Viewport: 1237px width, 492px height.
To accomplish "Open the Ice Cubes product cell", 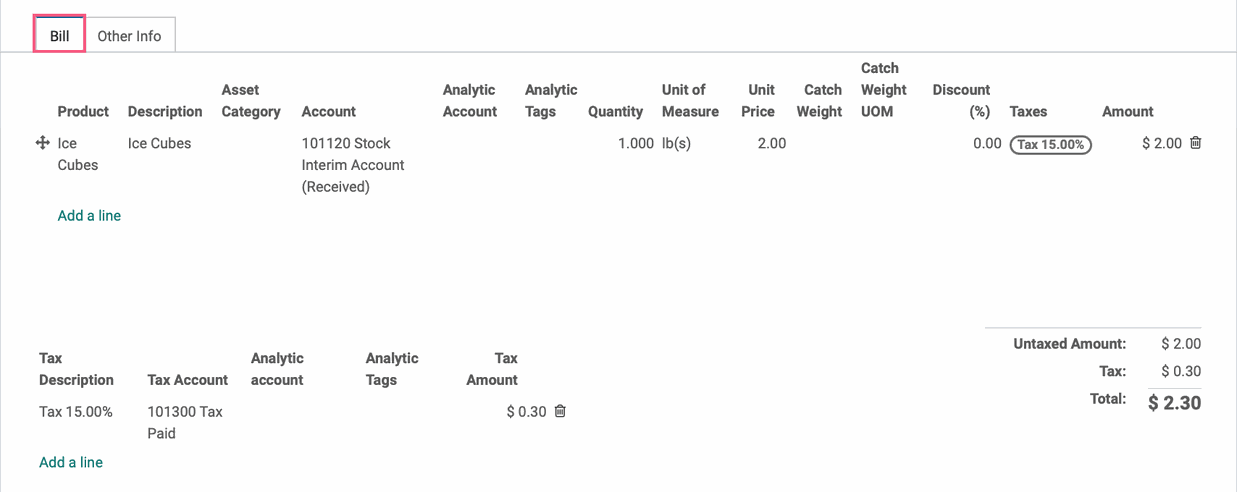I will pyautogui.click(x=78, y=154).
